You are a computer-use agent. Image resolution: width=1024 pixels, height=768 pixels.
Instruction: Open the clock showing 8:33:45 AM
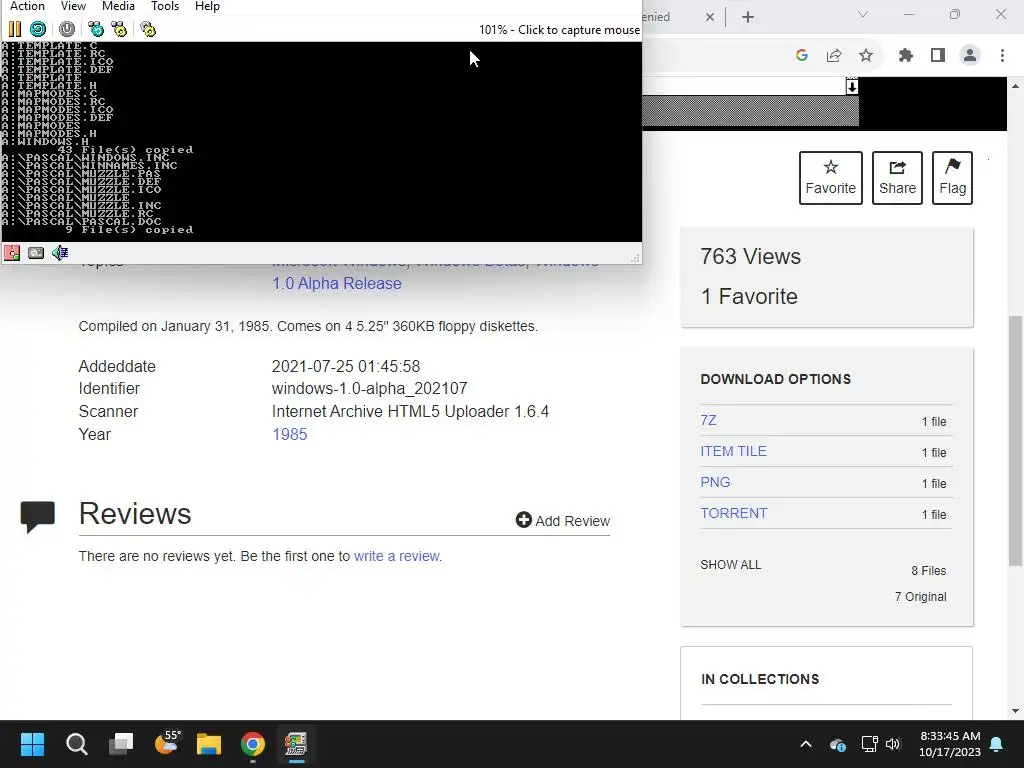coord(950,744)
